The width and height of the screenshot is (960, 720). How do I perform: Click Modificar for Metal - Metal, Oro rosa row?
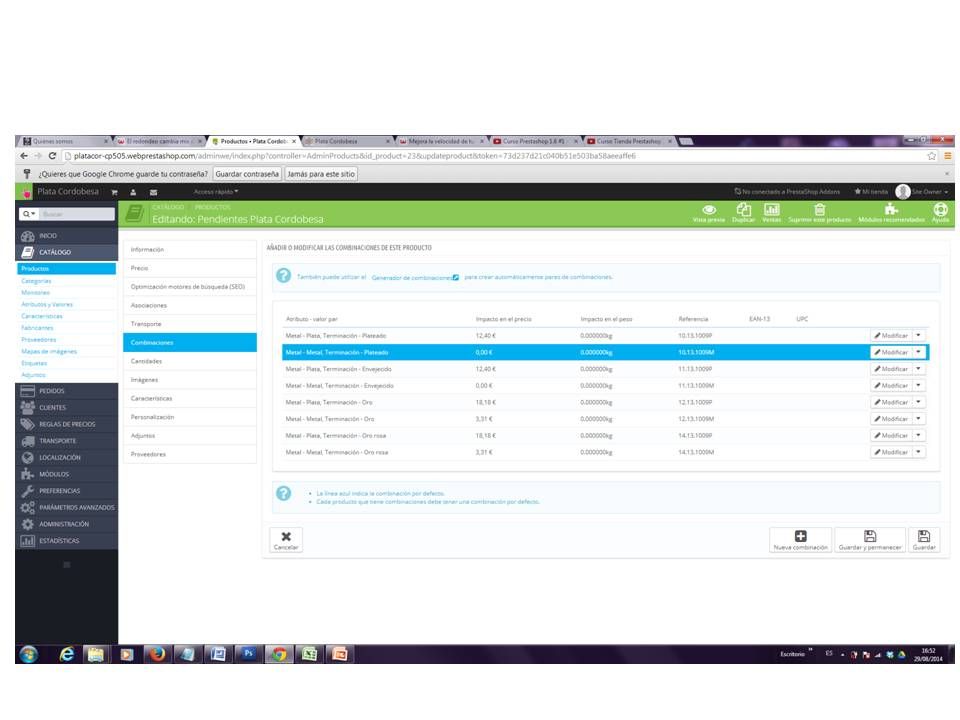tap(891, 452)
